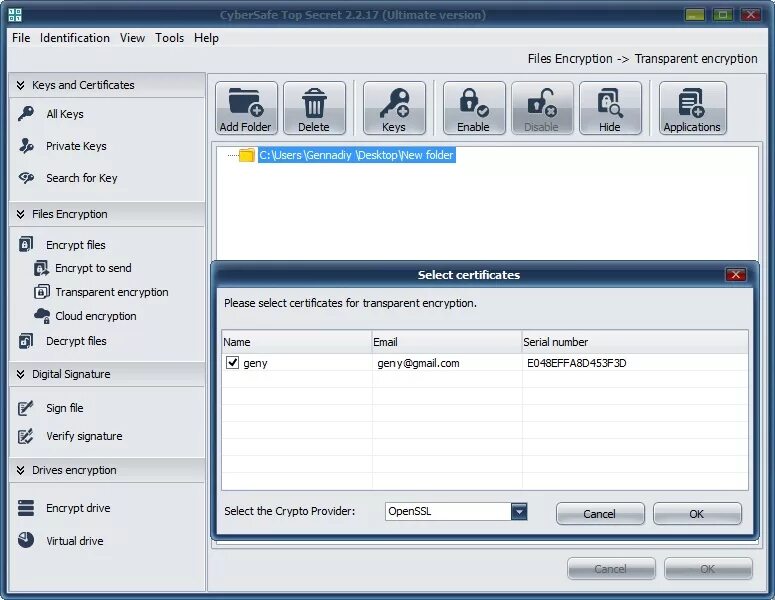Viewport: 775px width, 600px height.
Task: Open the Help menu
Action: [x=206, y=38]
